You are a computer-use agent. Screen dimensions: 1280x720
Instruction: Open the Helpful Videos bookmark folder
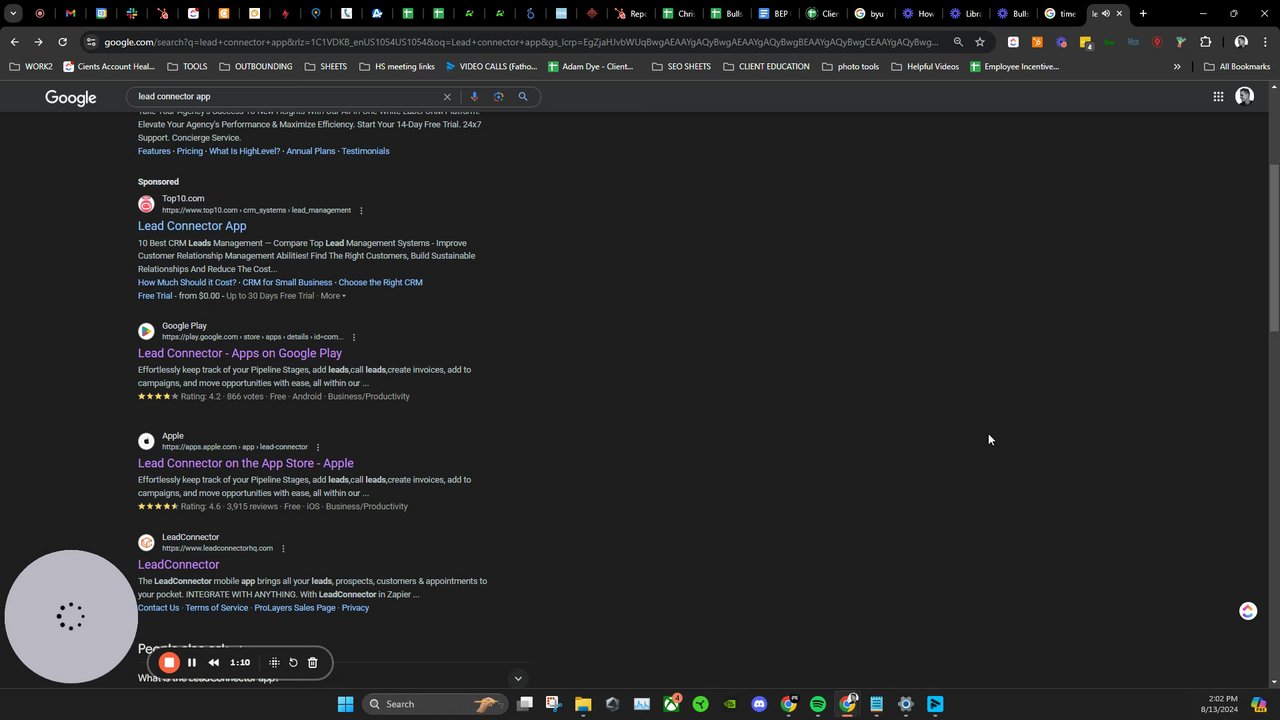[924, 67]
